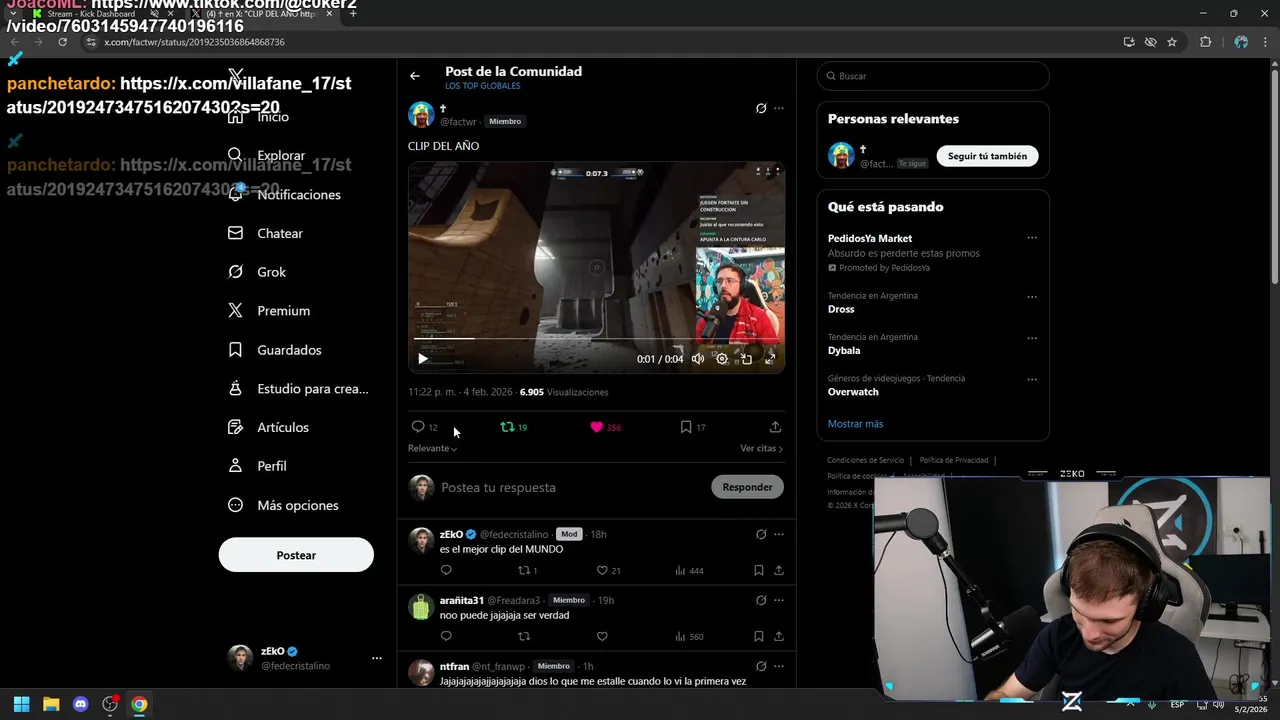Click the Buscar search field

(x=933, y=76)
